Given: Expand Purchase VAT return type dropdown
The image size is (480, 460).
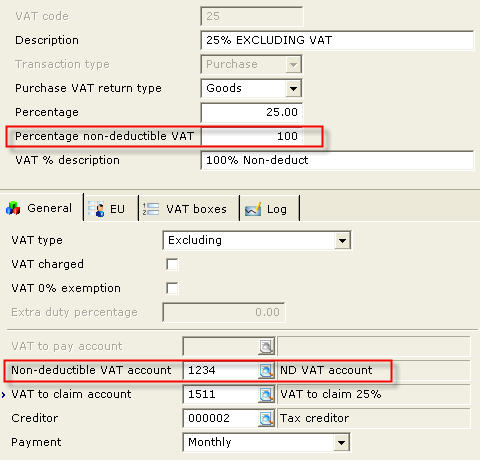Looking at the screenshot, I should tap(293, 88).
